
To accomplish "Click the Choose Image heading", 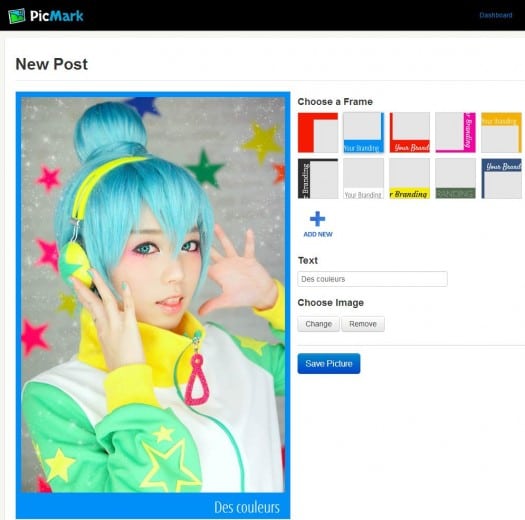I will tap(330, 303).
